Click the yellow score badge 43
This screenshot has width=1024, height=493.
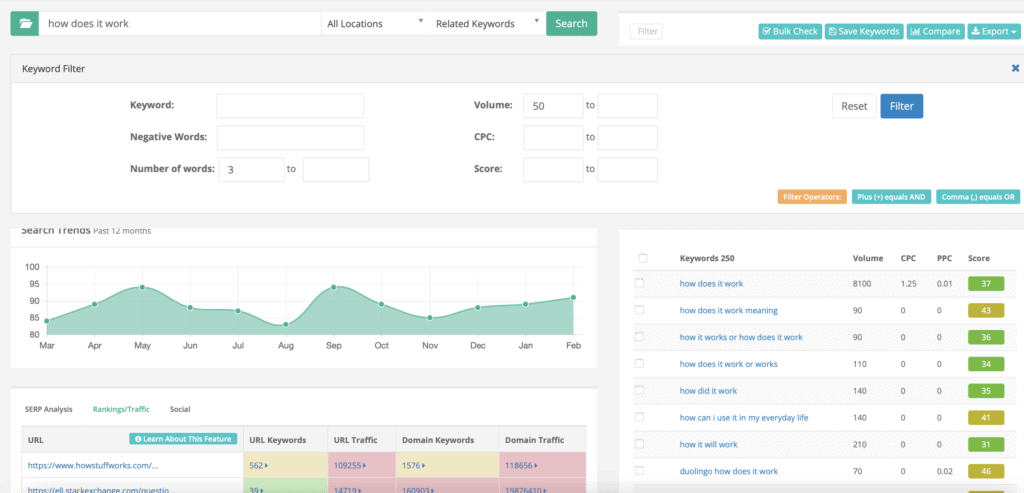tap(986, 310)
